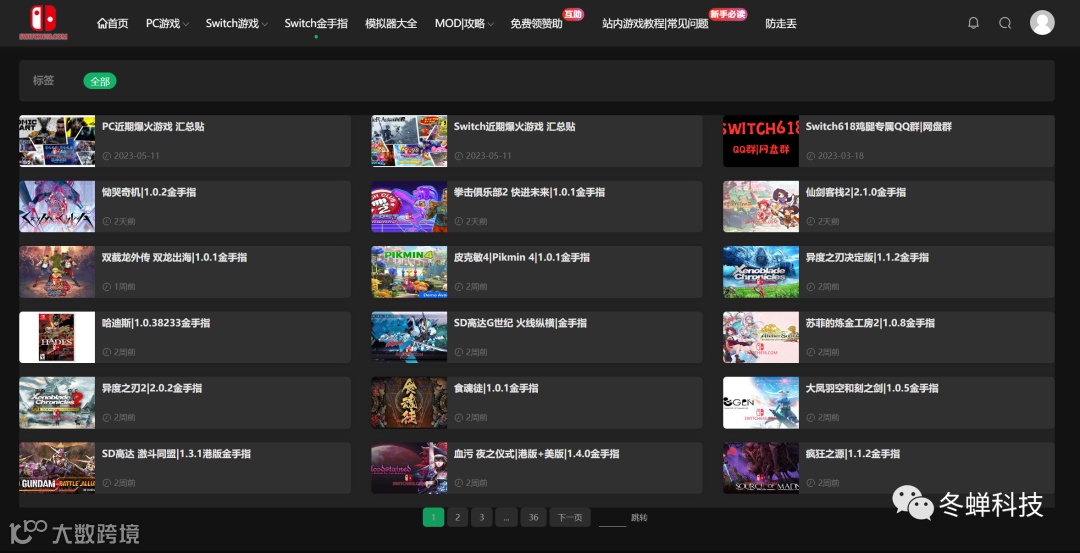Viewport: 1080px width, 553px height.
Task: Open the SWITCH618 QQ群 thumbnail
Action: point(761,140)
